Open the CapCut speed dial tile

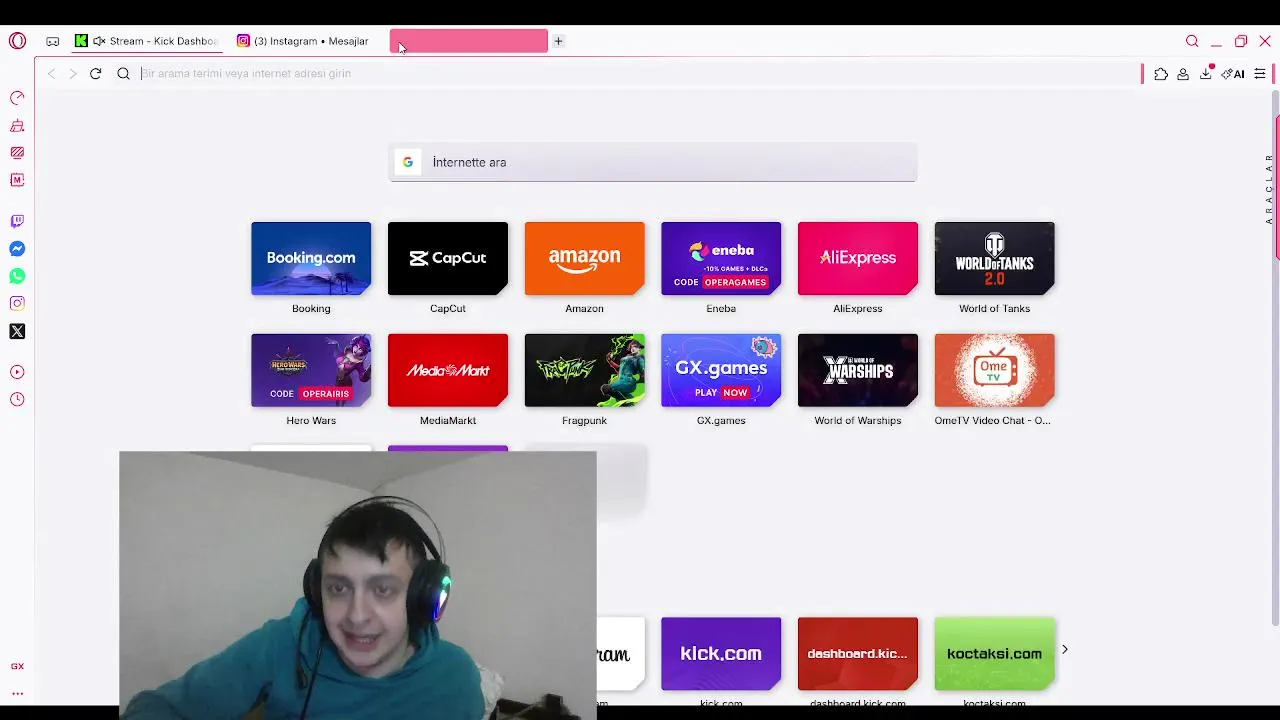(448, 258)
